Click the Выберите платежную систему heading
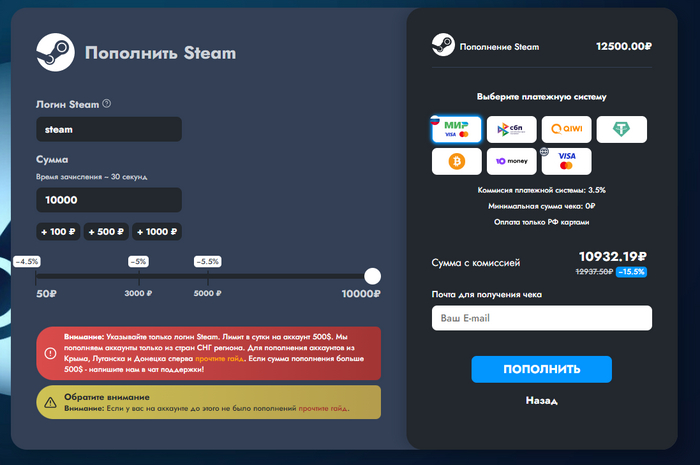The width and height of the screenshot is (700, 465). point(542,96)
